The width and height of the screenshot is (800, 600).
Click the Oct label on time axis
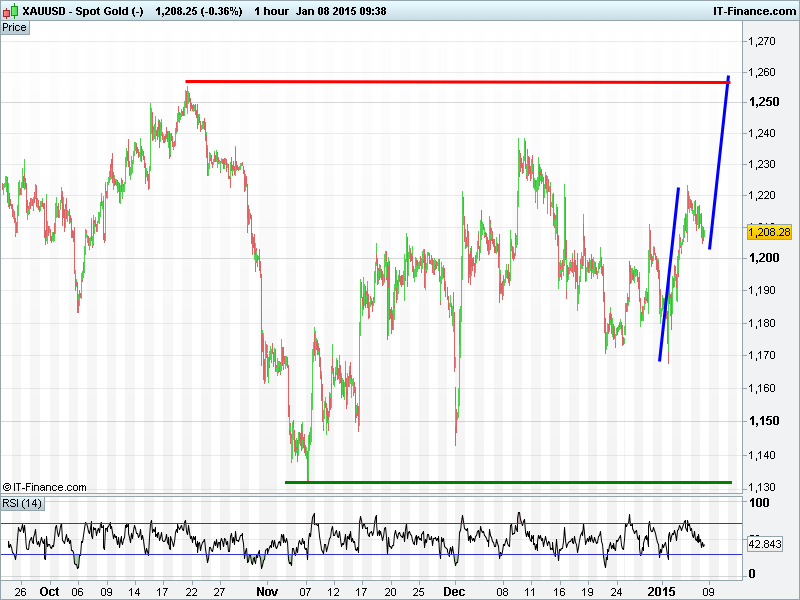tap(50, 591)
